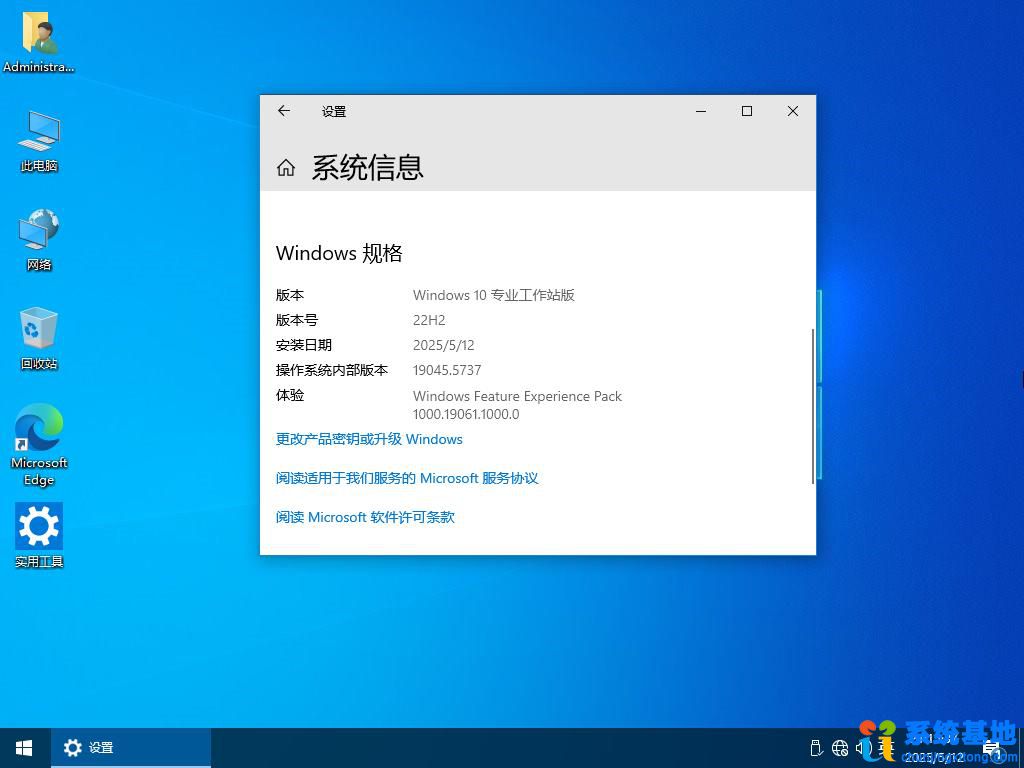Click the value Windows 10 专业工作站版
The image size is (1024, 768).
[494, 295]
